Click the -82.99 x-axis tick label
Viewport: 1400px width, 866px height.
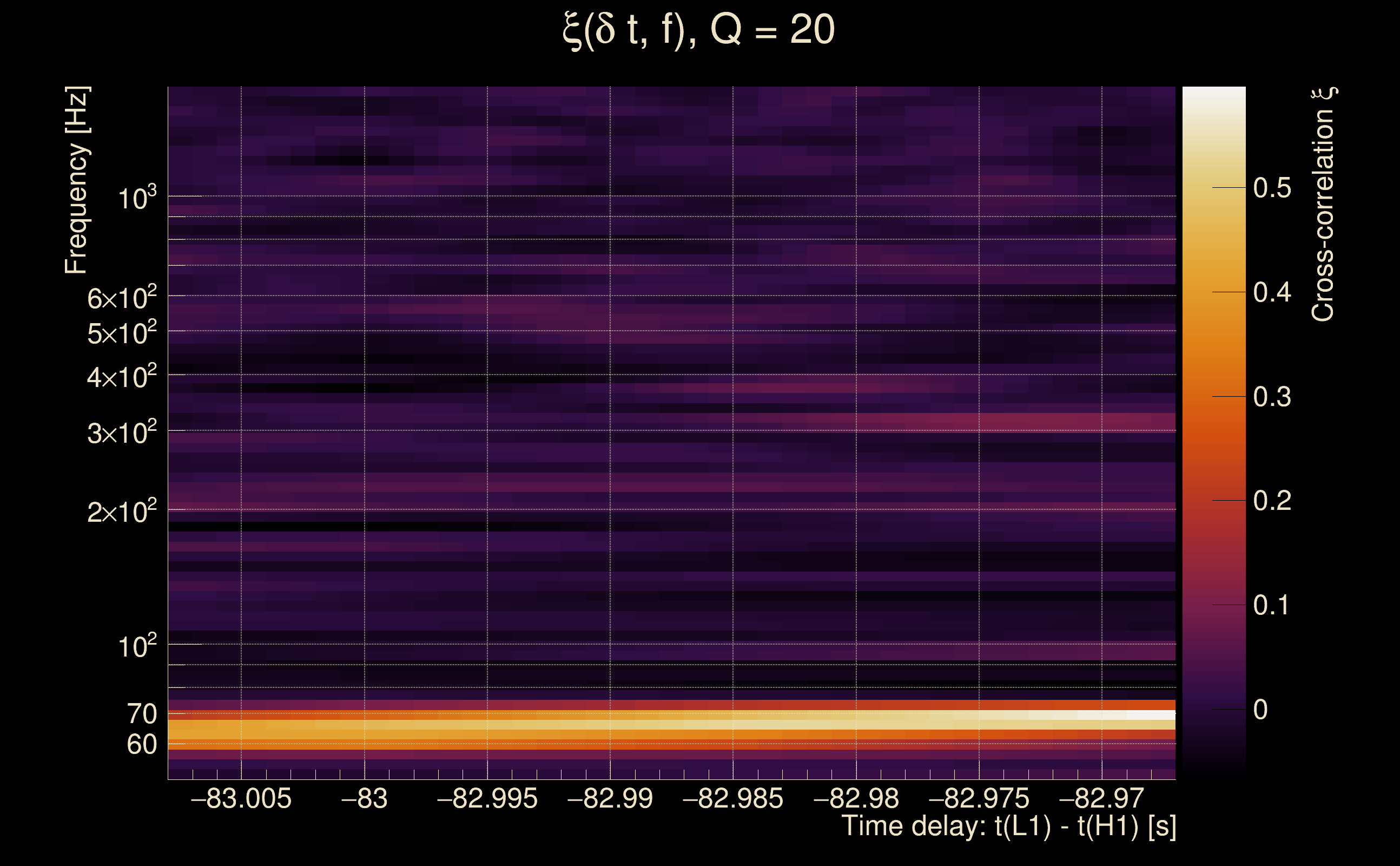(x=610, y=798)
